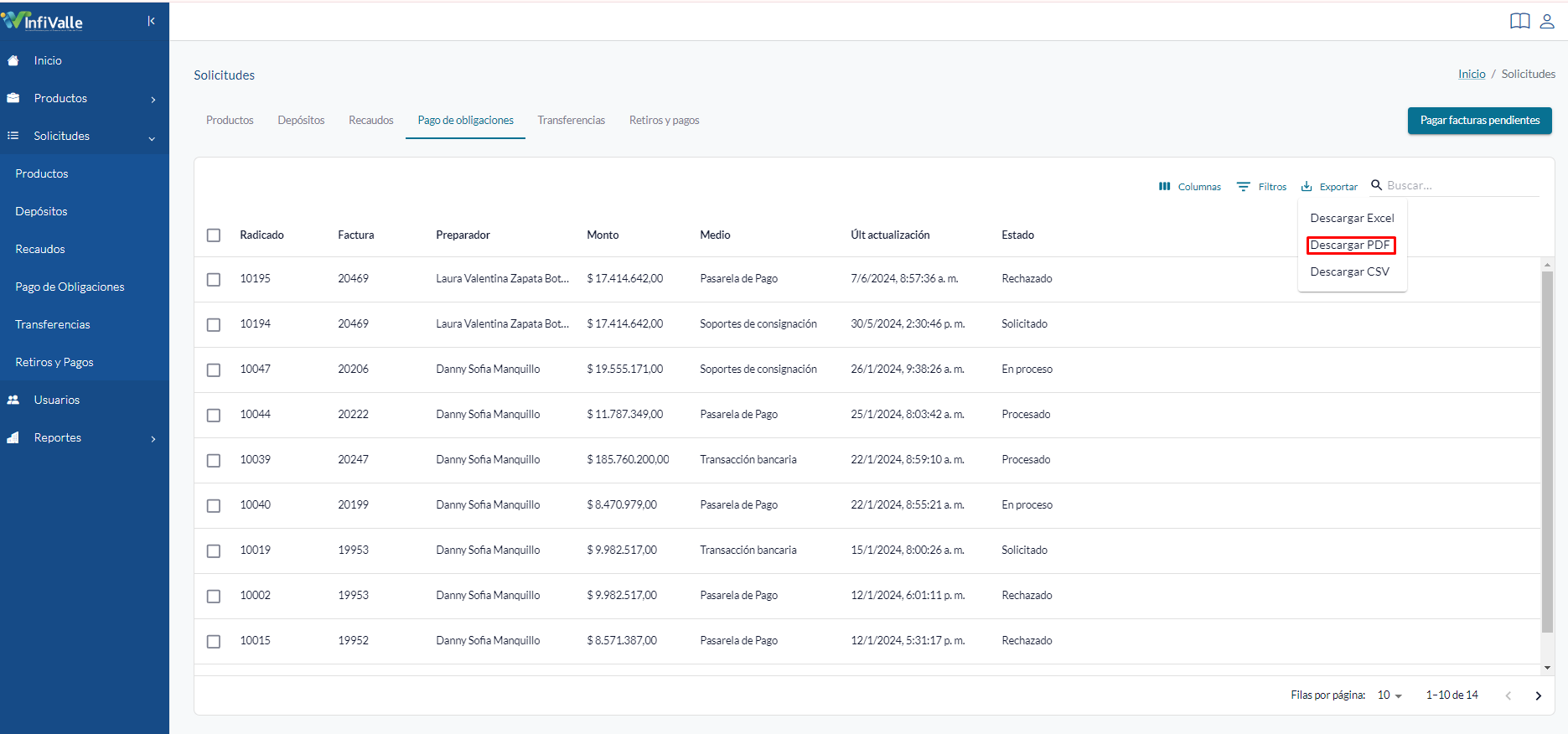Click the InfiValle logo
The height and width of the screenshot is (734, 1568).
tap(42, 20)
